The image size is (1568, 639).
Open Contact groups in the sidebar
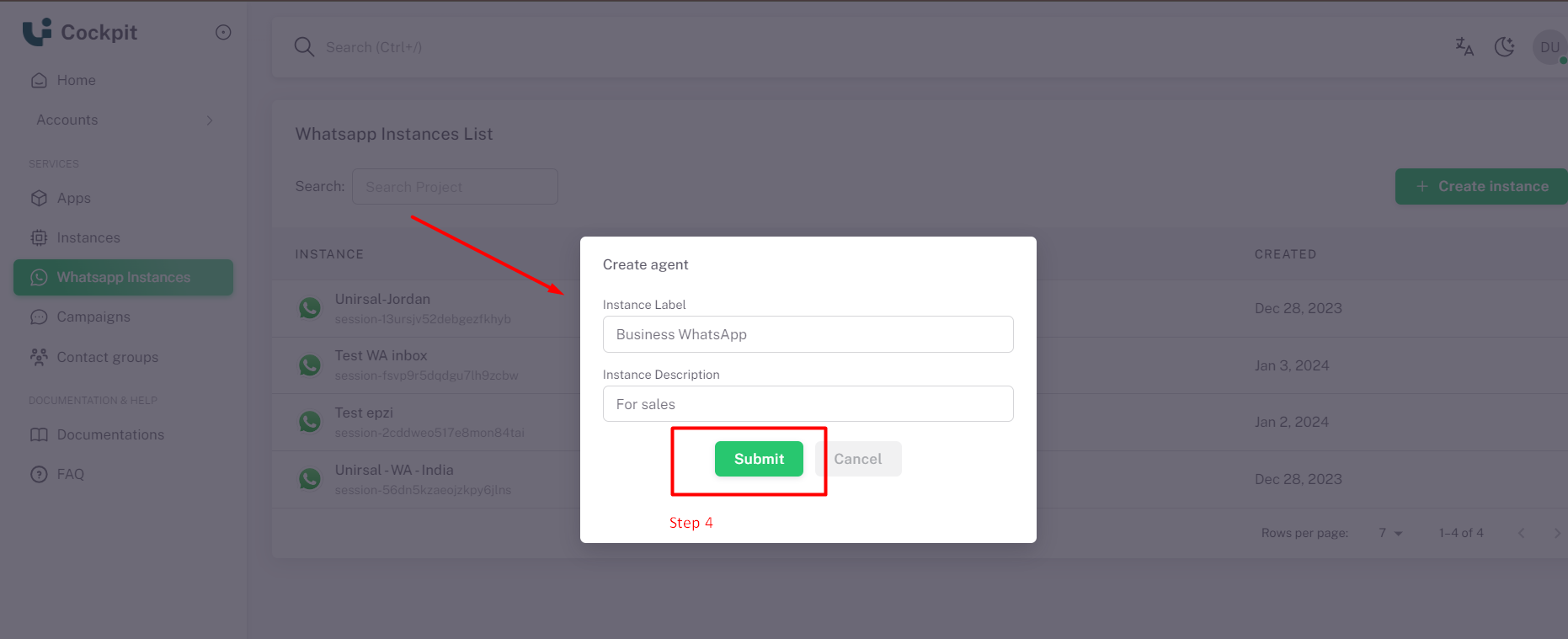point(108,357)
